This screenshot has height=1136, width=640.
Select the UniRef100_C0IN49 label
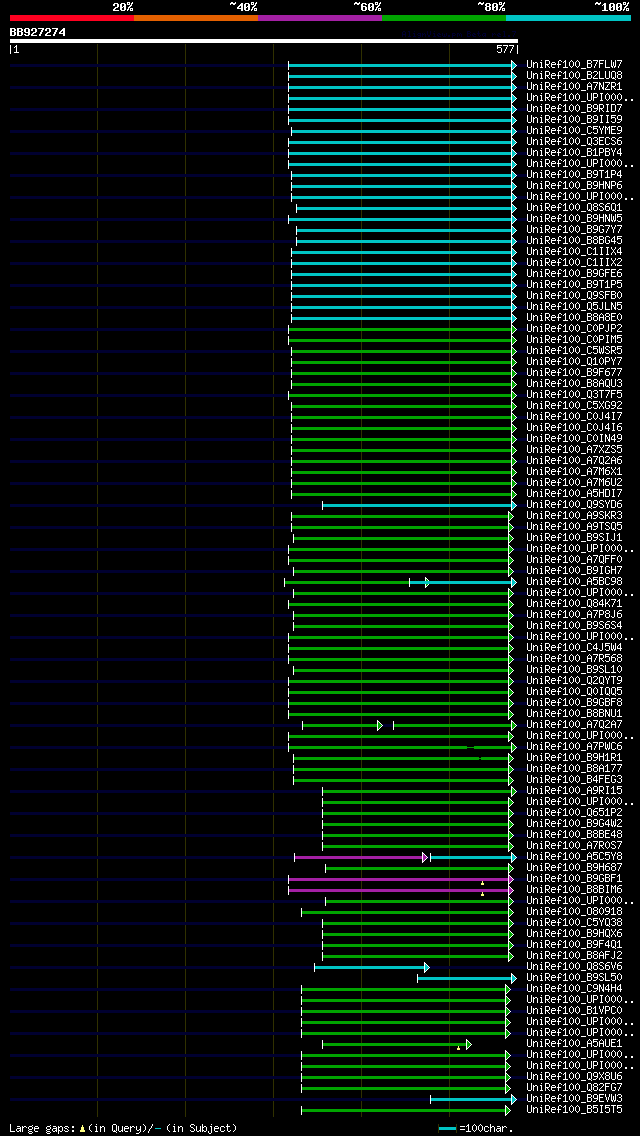[x=575, y=438]
